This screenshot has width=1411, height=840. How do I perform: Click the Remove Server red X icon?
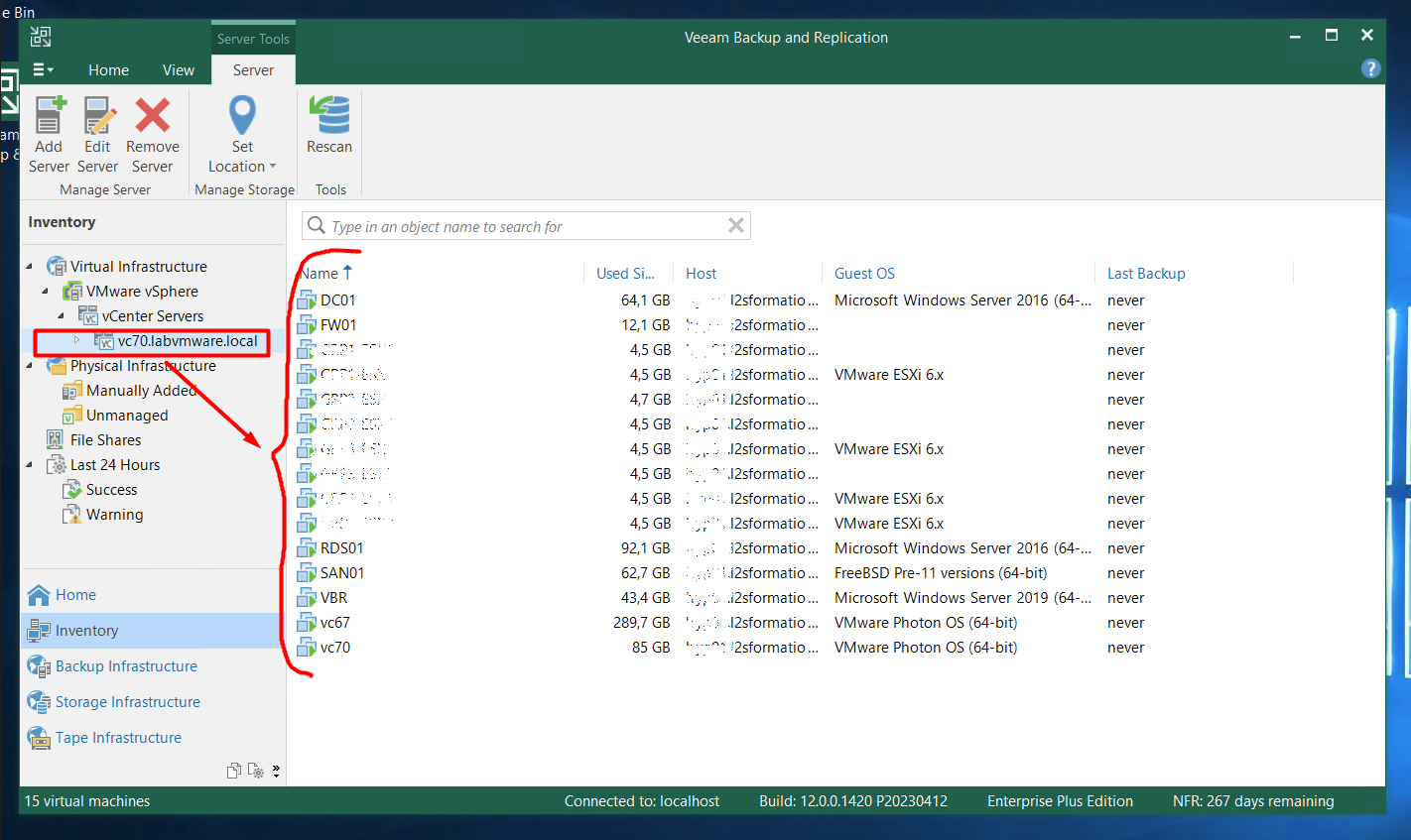153,115
